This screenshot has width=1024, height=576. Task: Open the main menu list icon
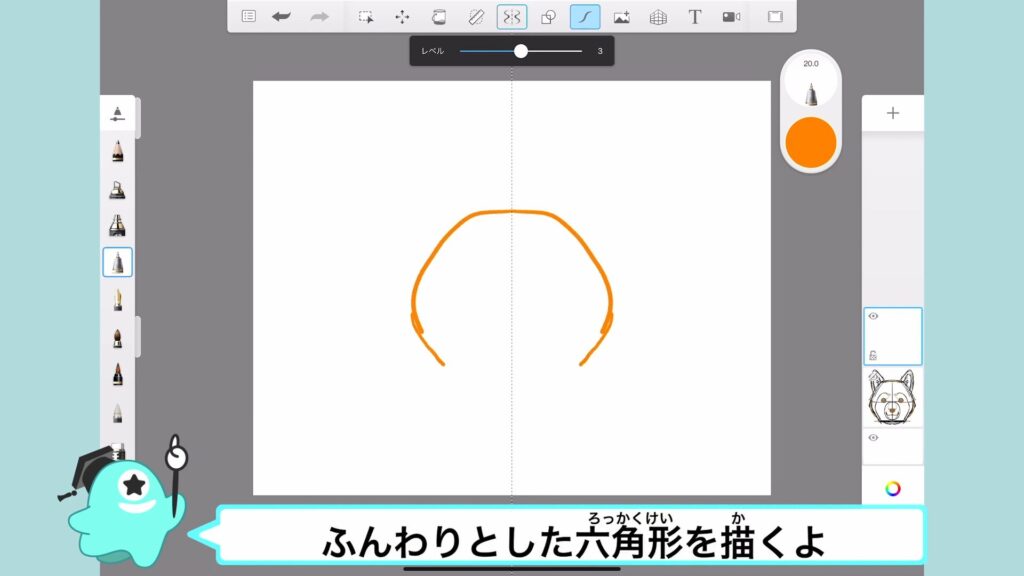(x=249, y=16)
